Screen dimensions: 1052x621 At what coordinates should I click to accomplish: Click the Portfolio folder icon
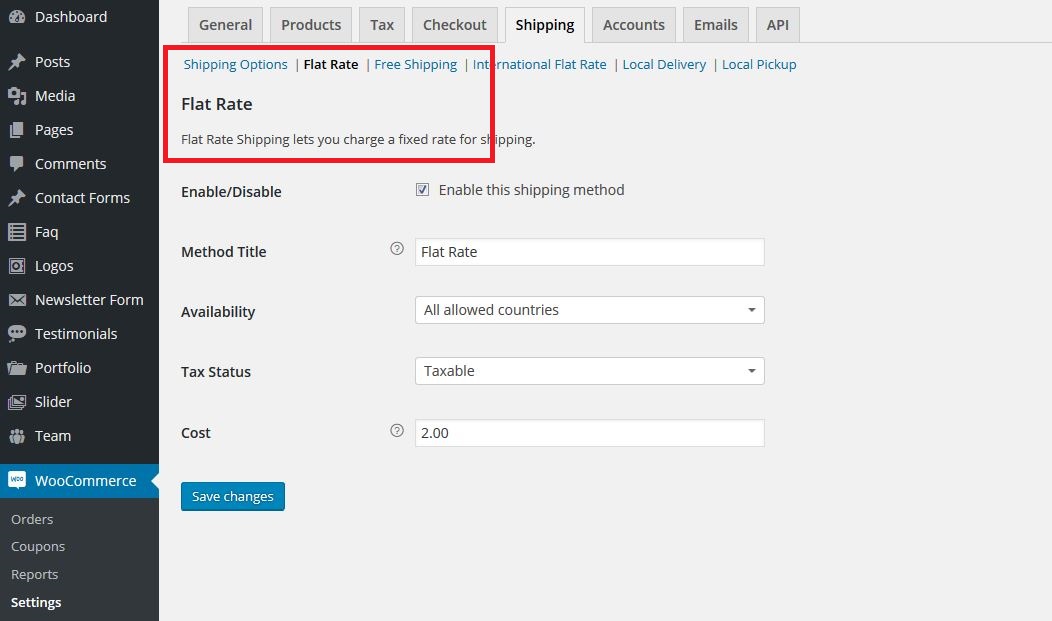tap(17, 368)
